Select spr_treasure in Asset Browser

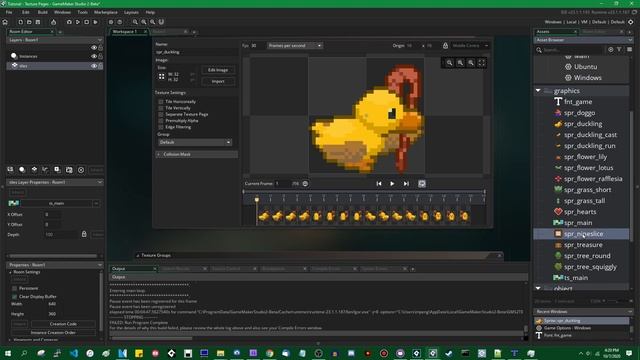click(583, 245)
